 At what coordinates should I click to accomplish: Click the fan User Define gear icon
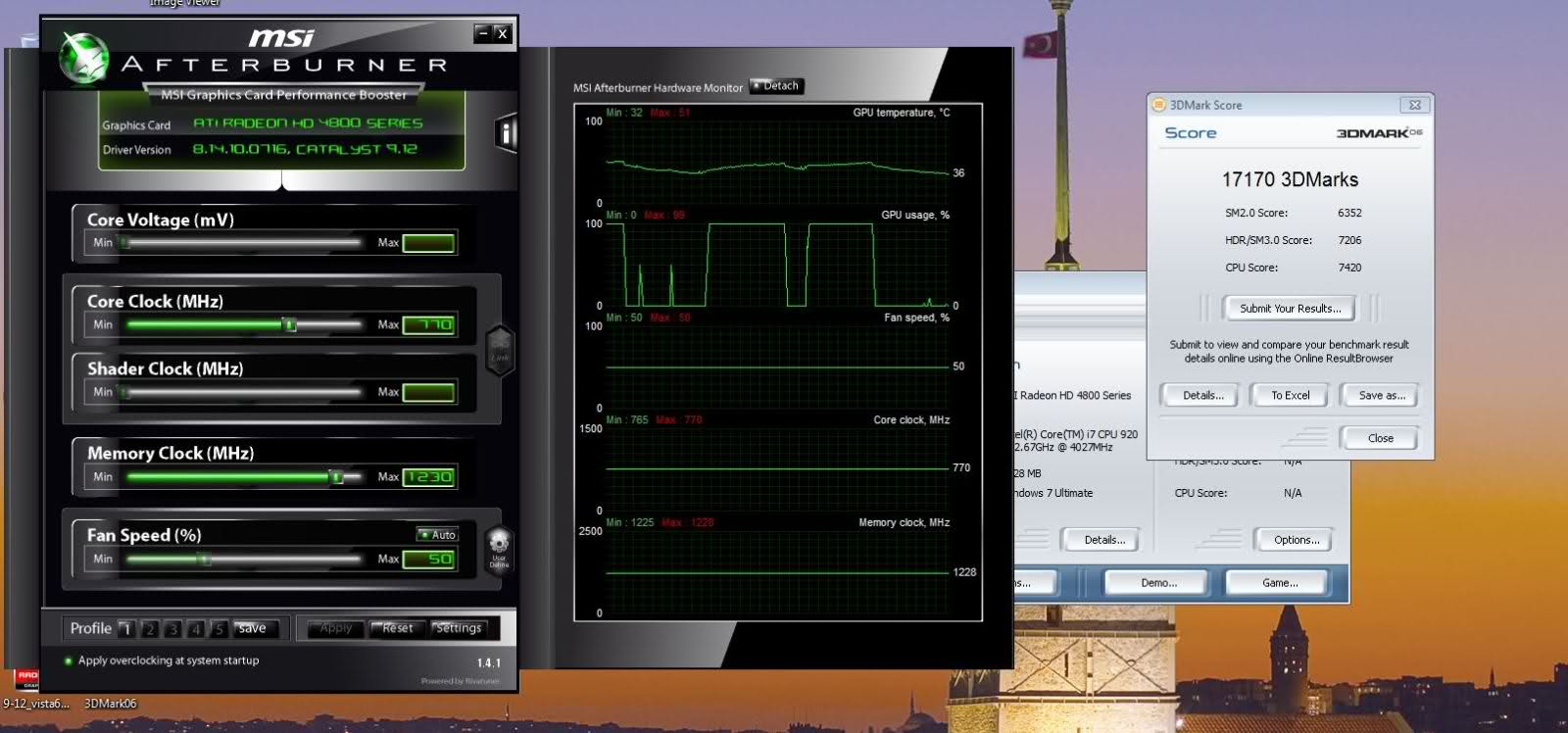[x=499, y=549]
